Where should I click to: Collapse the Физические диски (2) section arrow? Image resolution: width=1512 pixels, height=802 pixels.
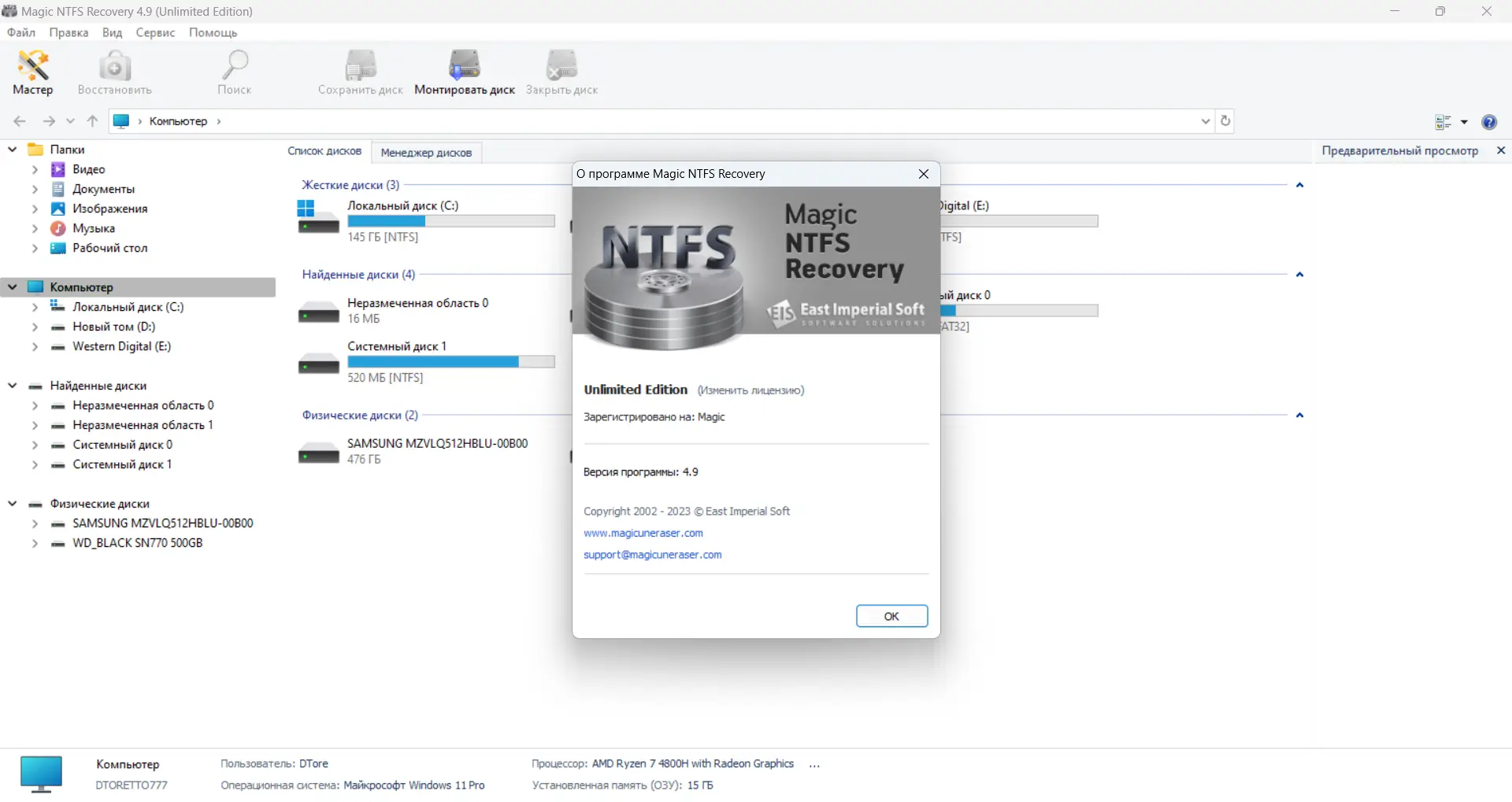tap(1300, 415)
